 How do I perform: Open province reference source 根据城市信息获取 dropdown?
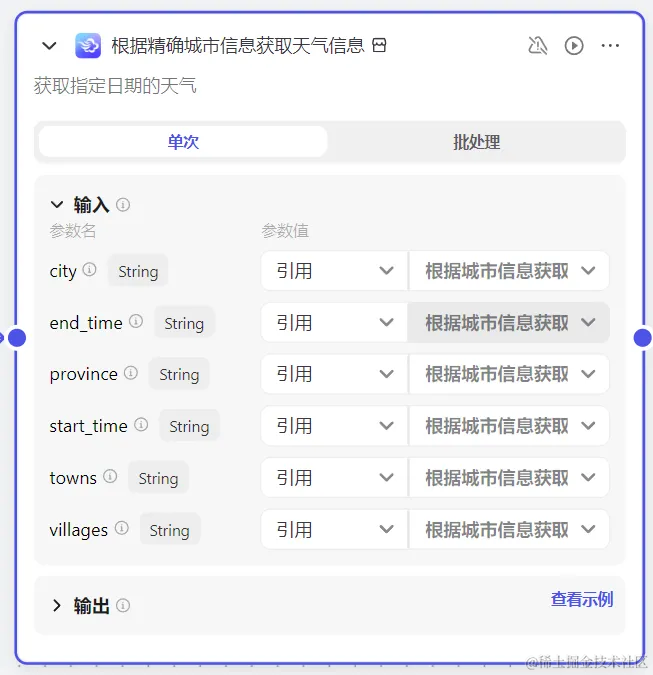click(x=509, y=374)
